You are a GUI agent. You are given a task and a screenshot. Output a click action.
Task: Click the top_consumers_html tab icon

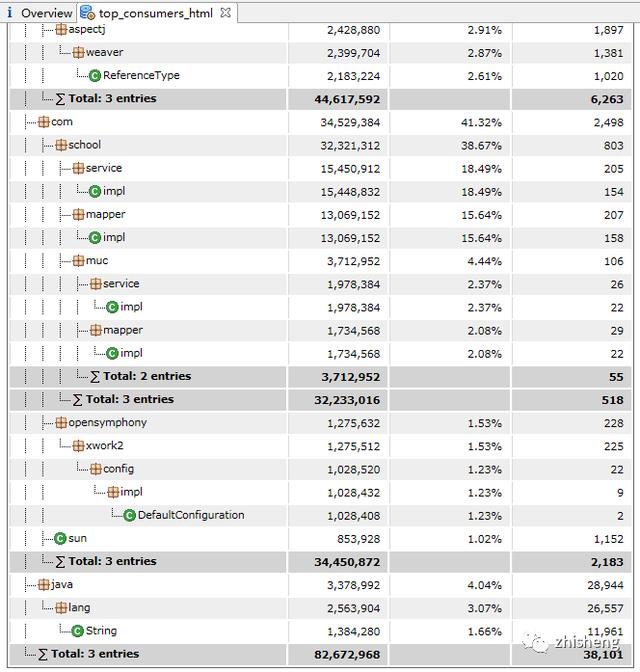coord(87,13)
